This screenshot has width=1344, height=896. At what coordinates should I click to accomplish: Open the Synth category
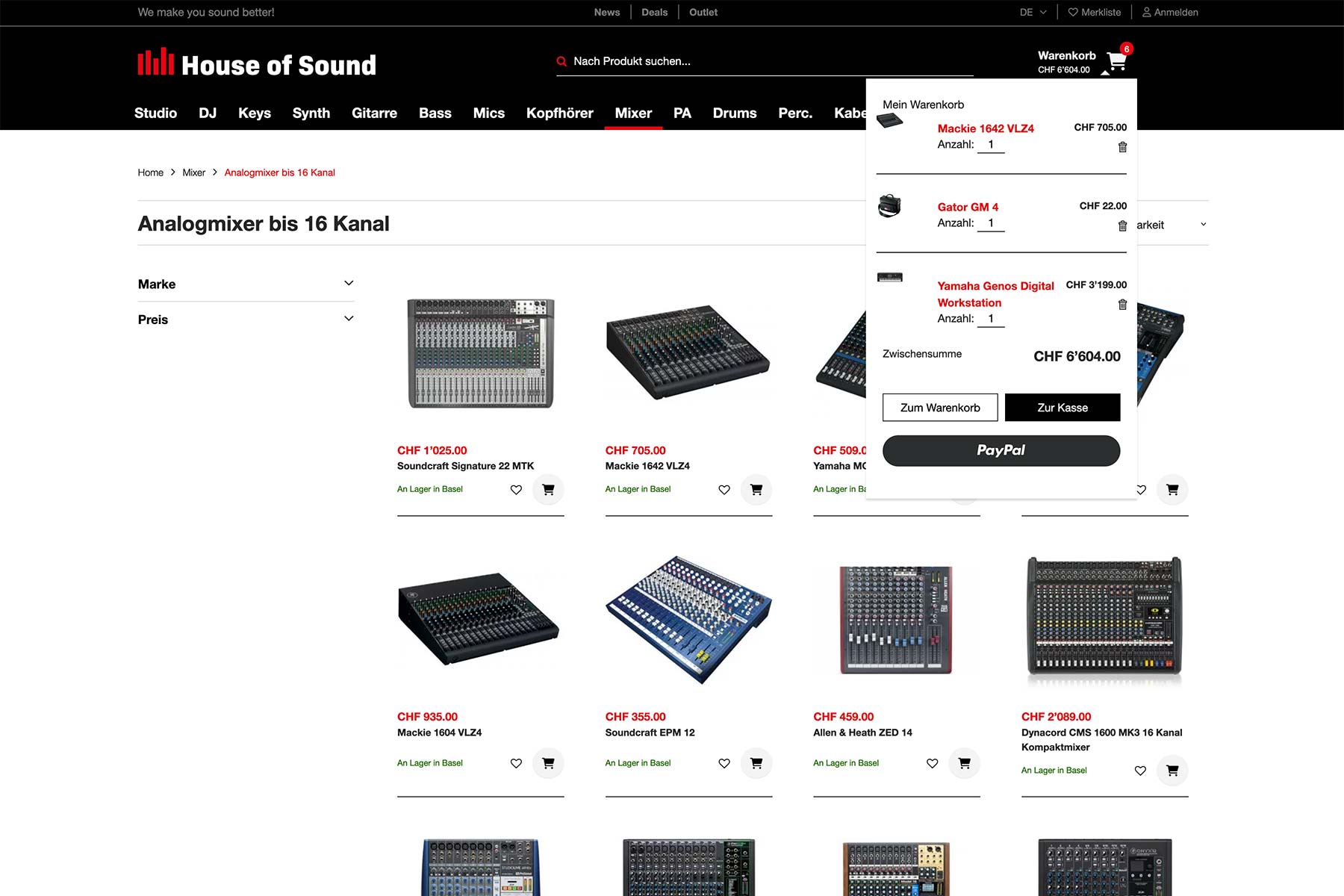(x=311, y=113)
